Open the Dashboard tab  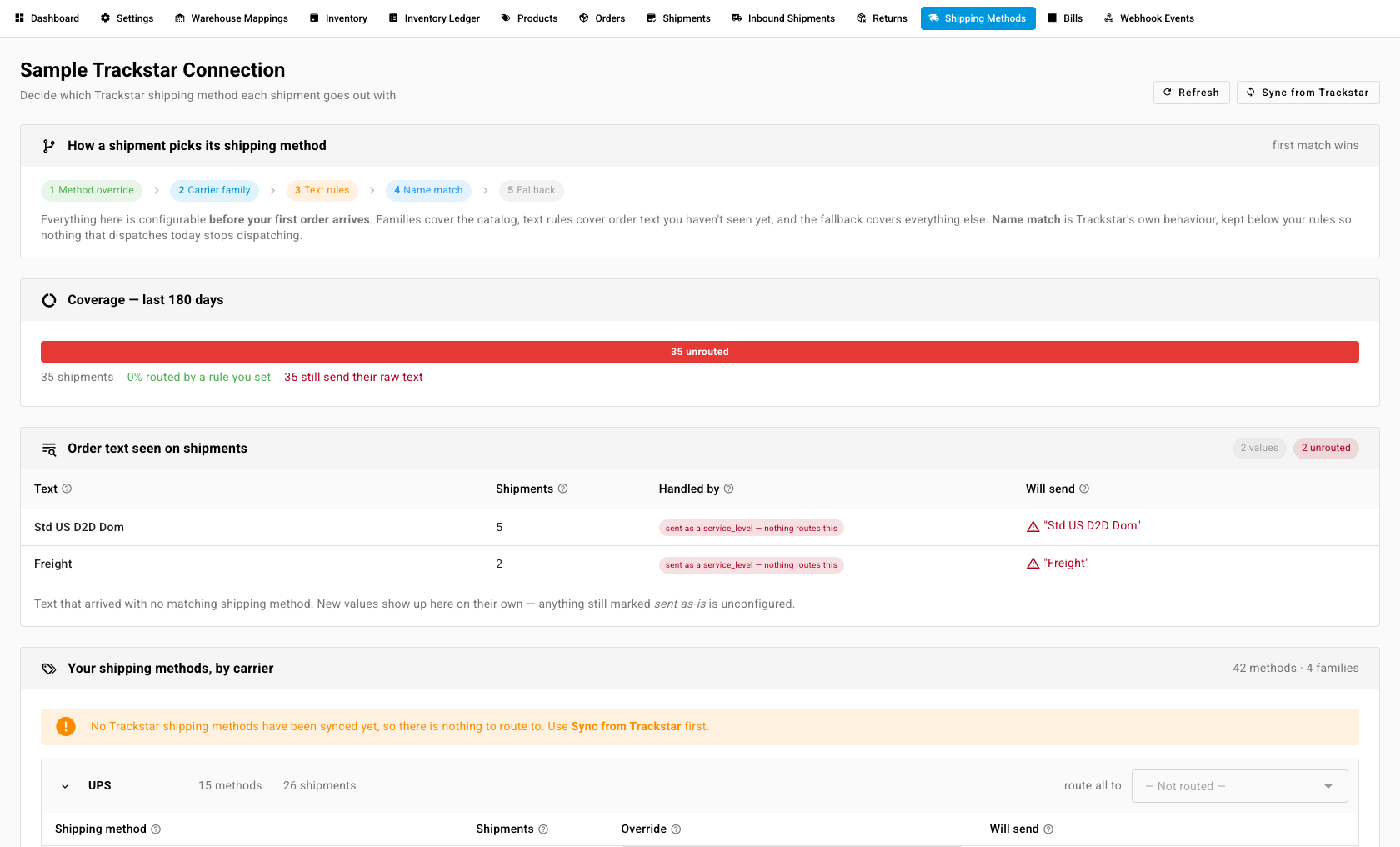[x=47, y=18]
